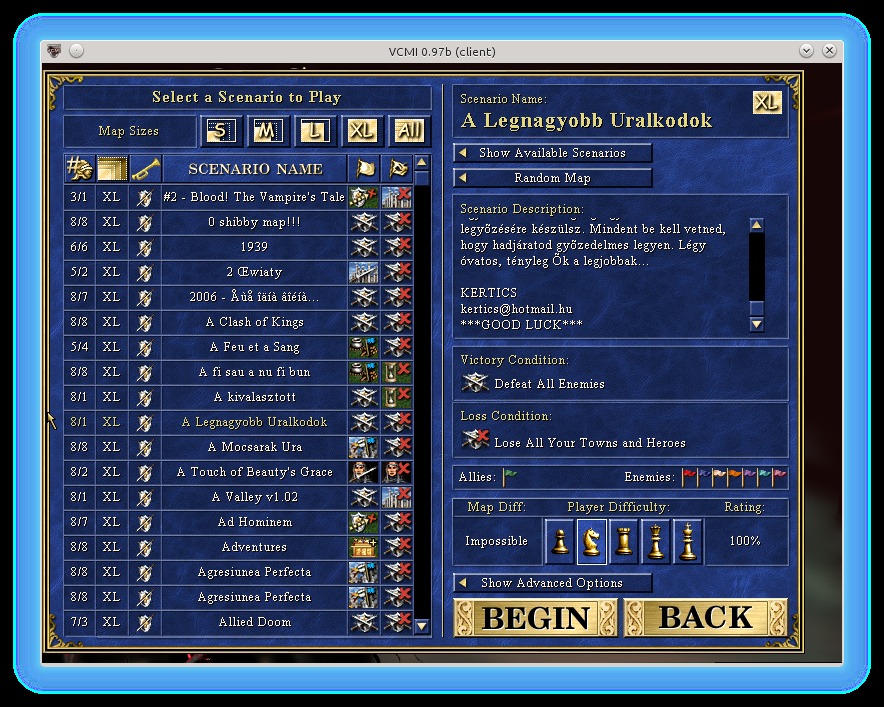Click the XL size badge beside scenario name
Image resolution: width=884 pixels, height=707 pixels.
[x=766, y=103]
